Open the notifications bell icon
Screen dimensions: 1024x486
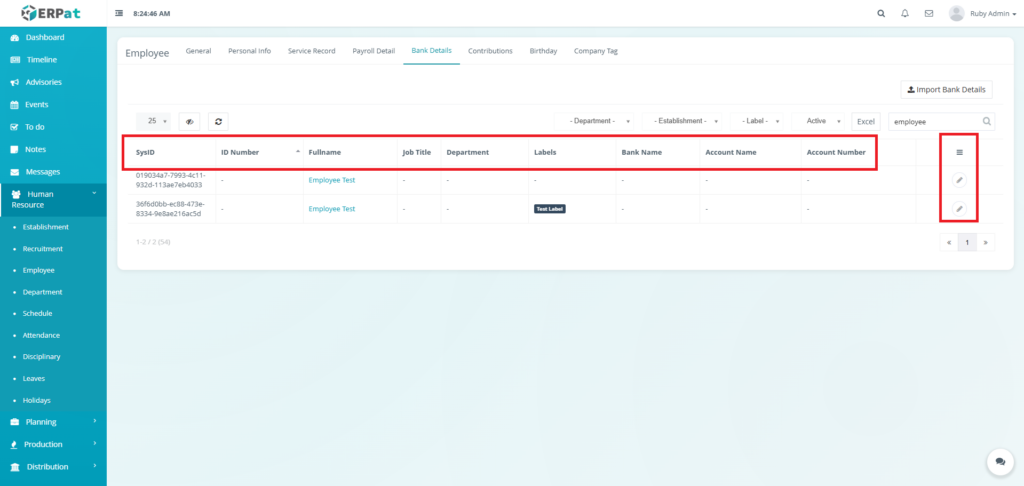click(905, 14)
